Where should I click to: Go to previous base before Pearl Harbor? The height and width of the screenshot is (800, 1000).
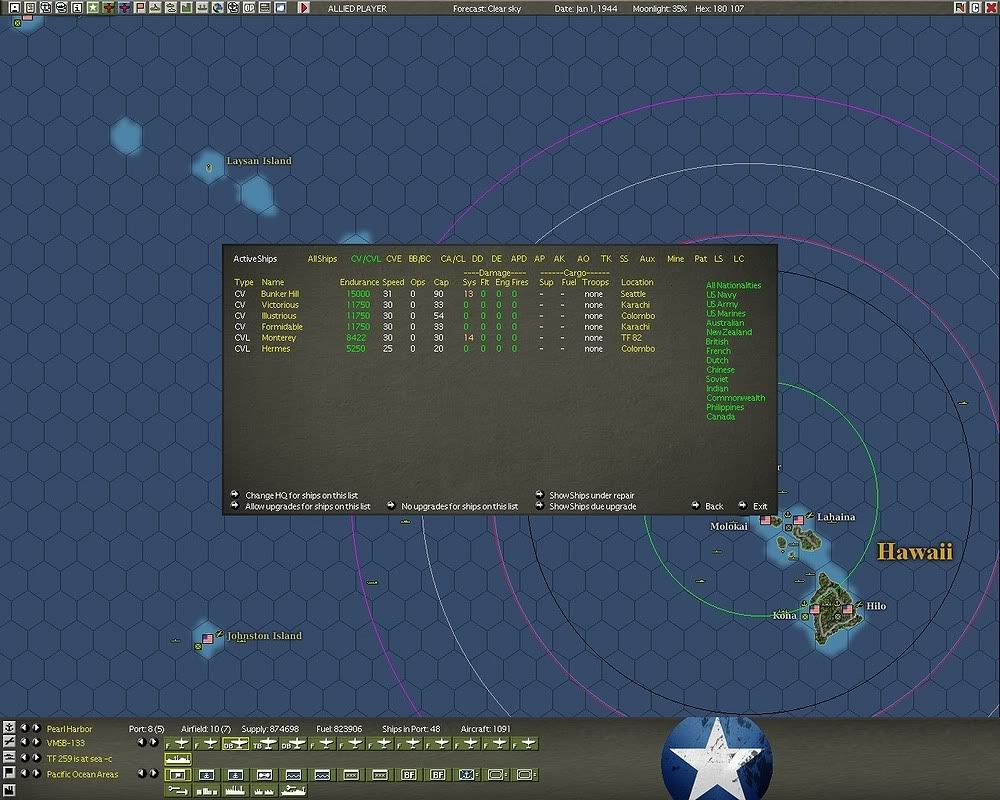click(x=24, y=728)
